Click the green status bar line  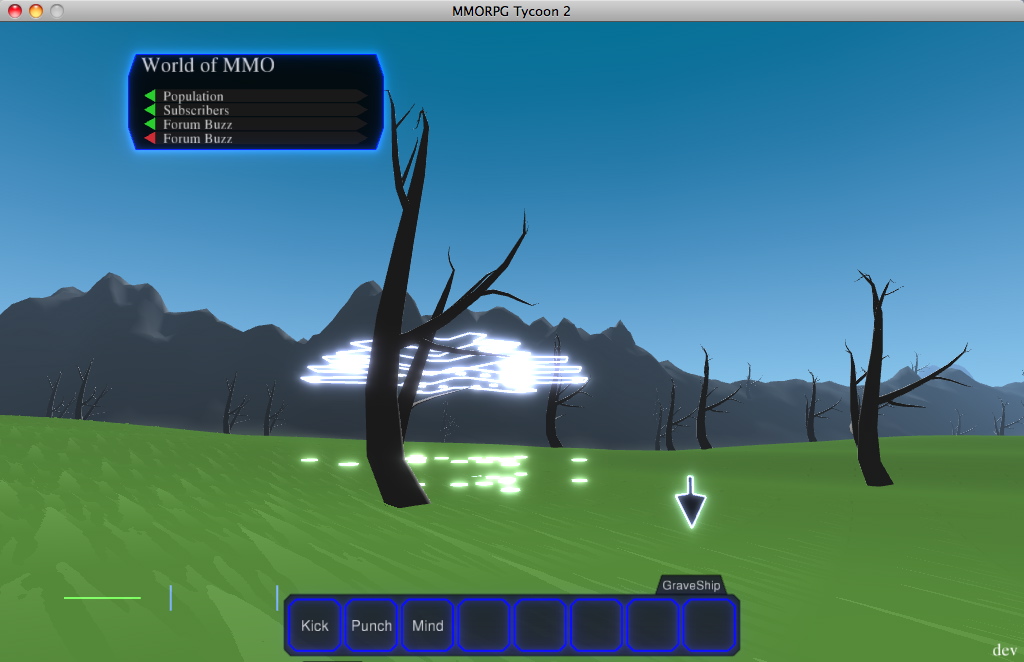(x=103, y=597)
